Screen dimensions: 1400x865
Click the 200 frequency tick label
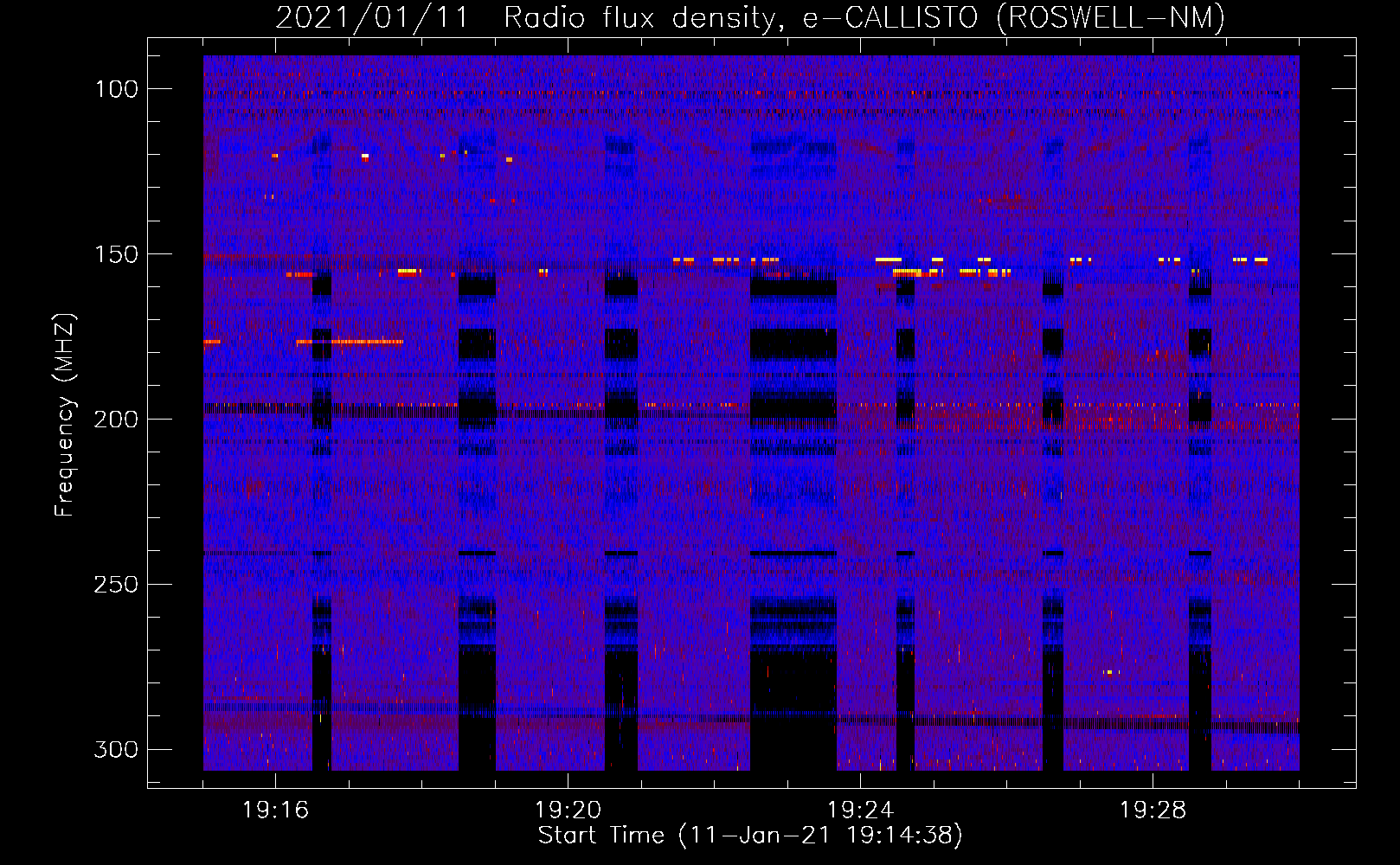click(116, 420)
